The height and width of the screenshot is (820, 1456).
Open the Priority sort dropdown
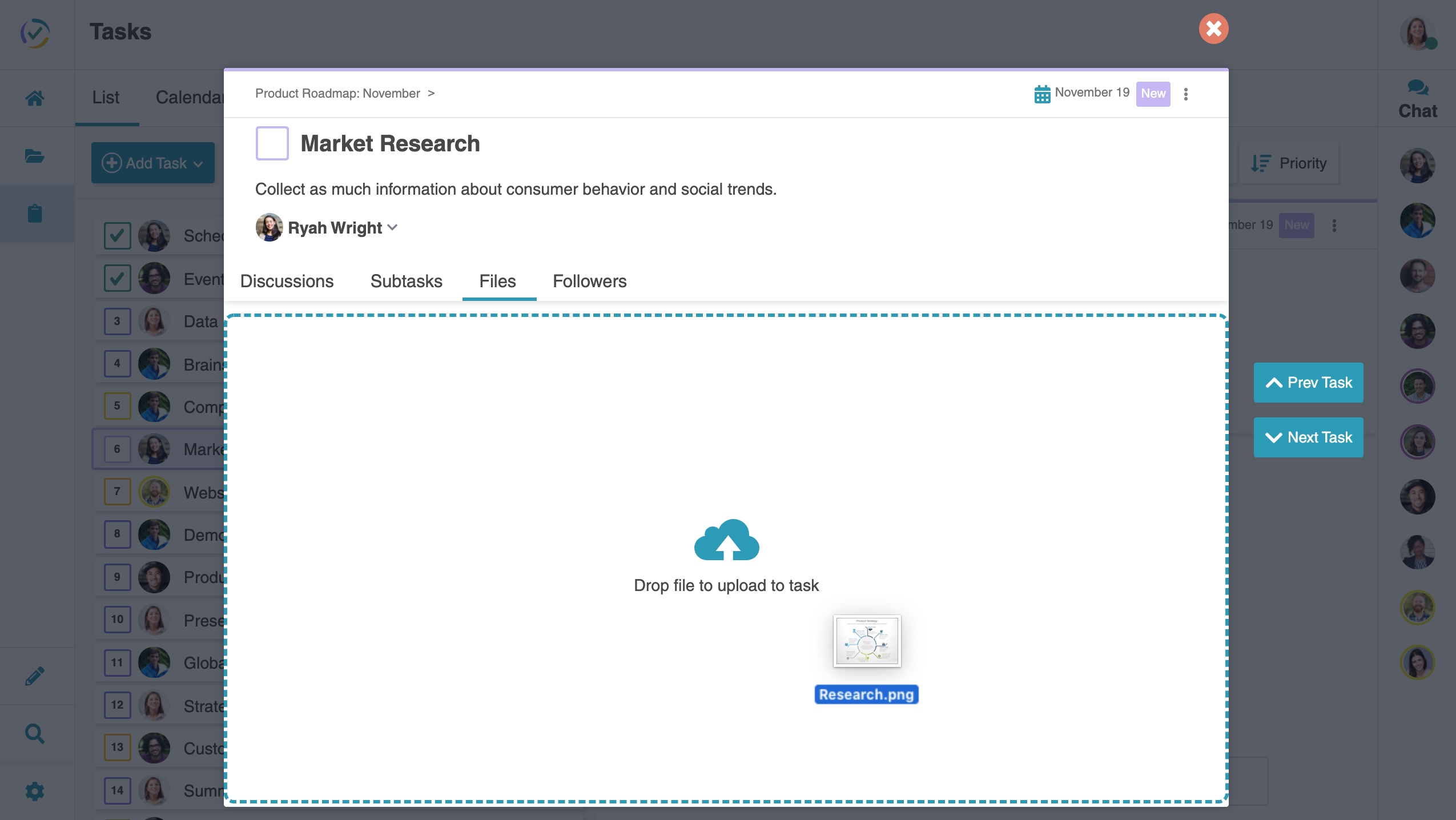[1289, 163]
